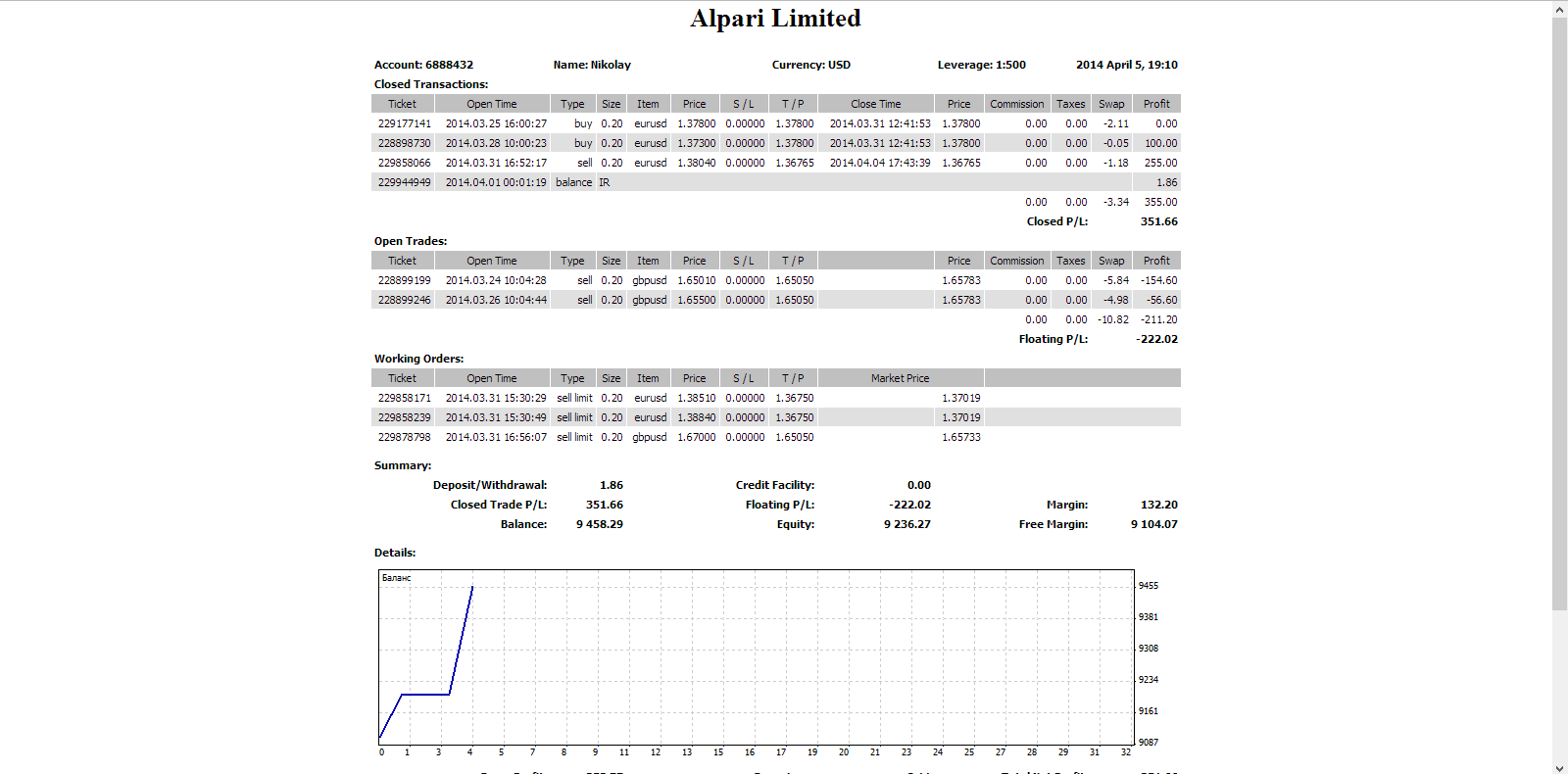Click the 1.67000 price of gbpusd sell limit
Viewport: 1568px width, 774px height.
pyautogui.click(x=697, y=437)
